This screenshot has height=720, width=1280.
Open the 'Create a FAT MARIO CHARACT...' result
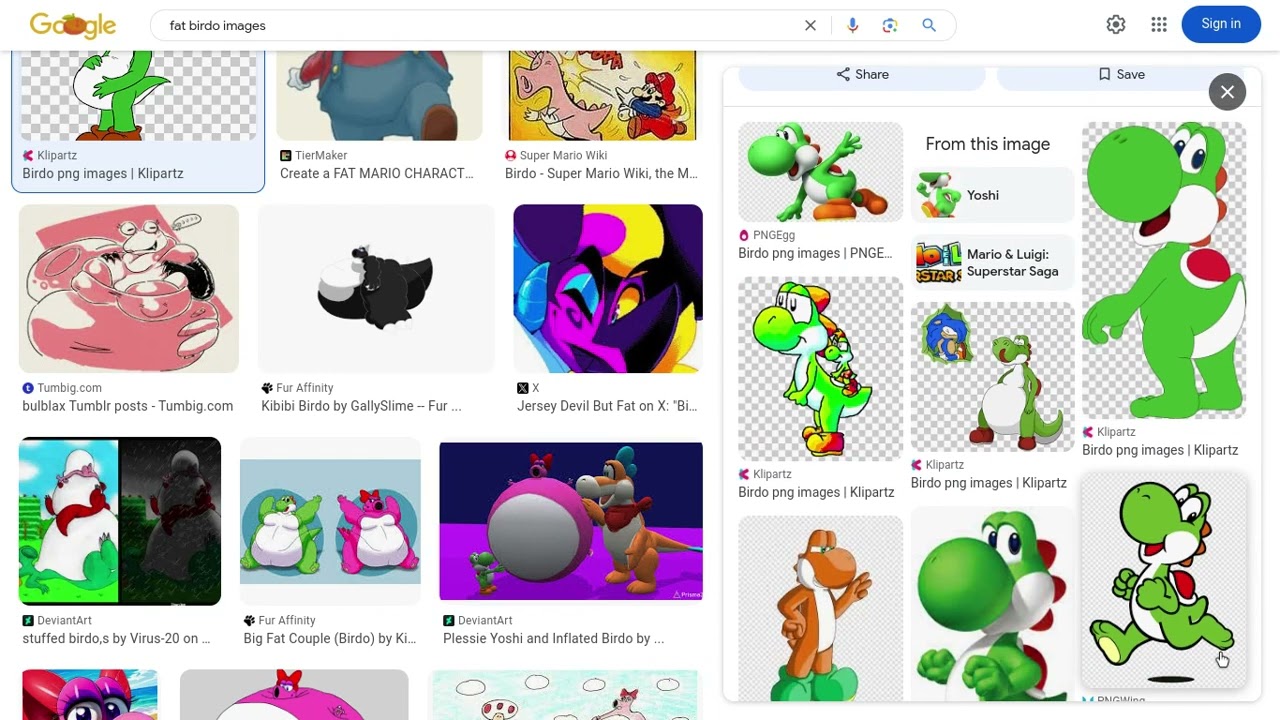coord(377,174)
